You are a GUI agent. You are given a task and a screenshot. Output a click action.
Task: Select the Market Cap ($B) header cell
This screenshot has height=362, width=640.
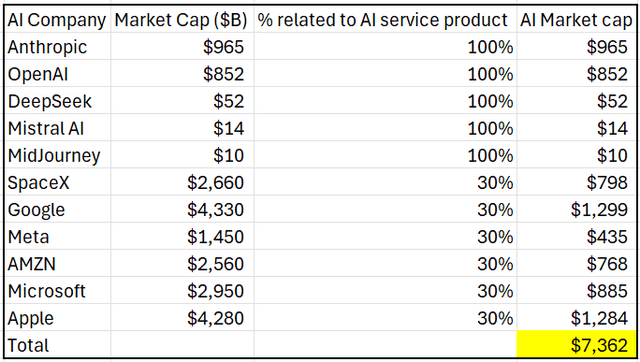pos(182,20)
